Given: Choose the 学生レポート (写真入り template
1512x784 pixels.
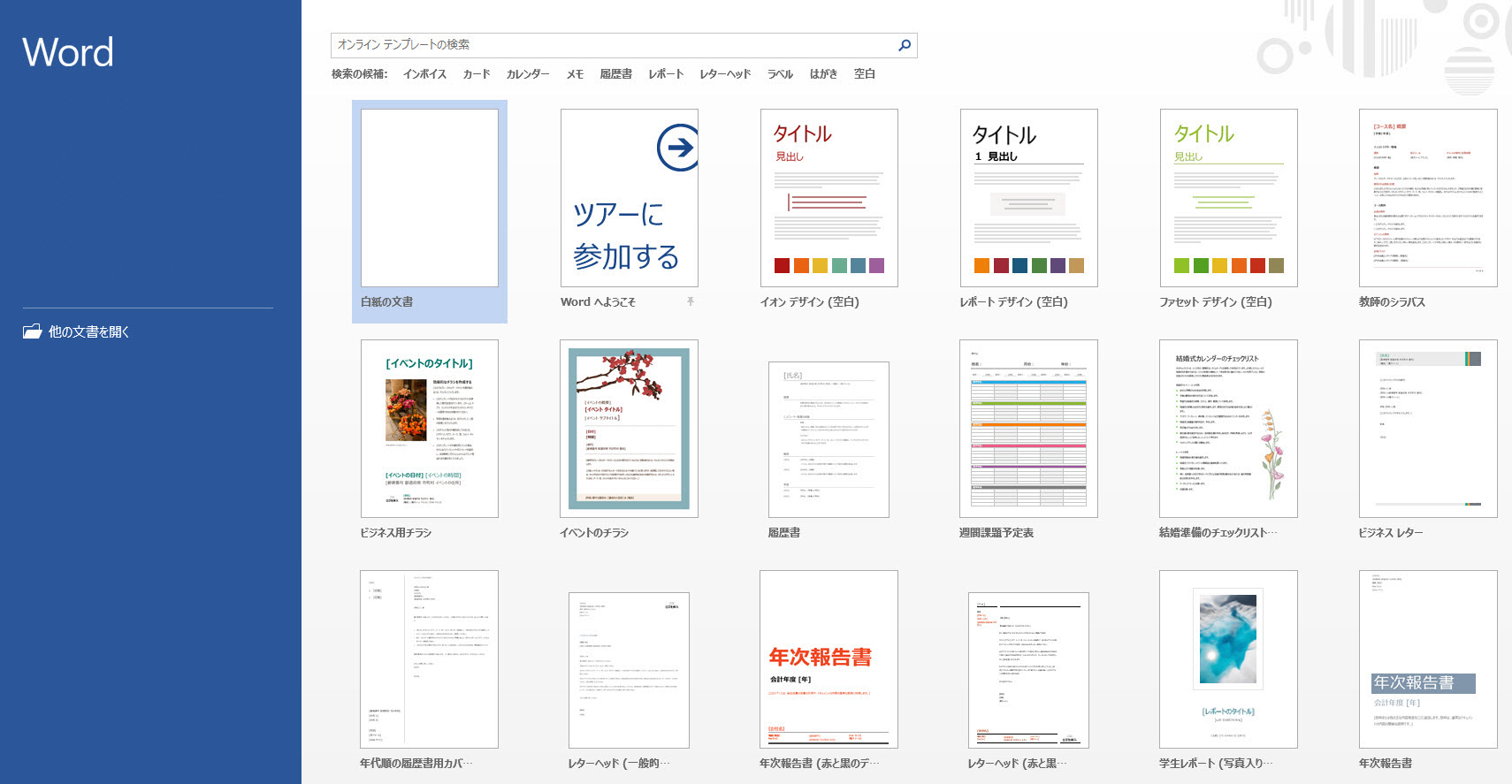Looking at the screenshot, I should tap(1229, 659).
